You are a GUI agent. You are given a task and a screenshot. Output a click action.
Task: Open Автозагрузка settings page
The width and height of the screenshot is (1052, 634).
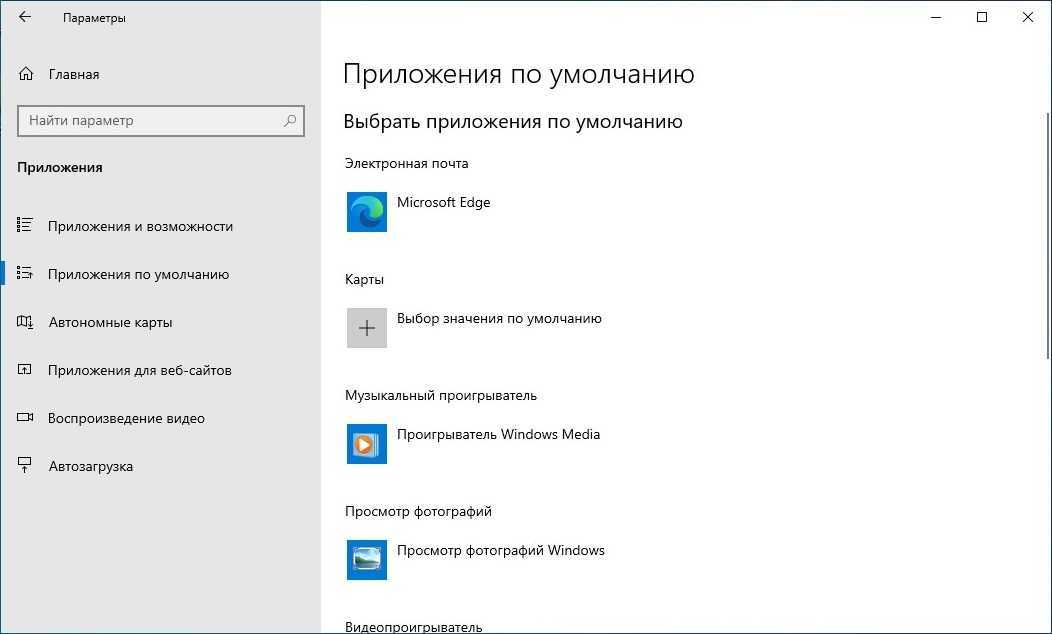point(91,466)
